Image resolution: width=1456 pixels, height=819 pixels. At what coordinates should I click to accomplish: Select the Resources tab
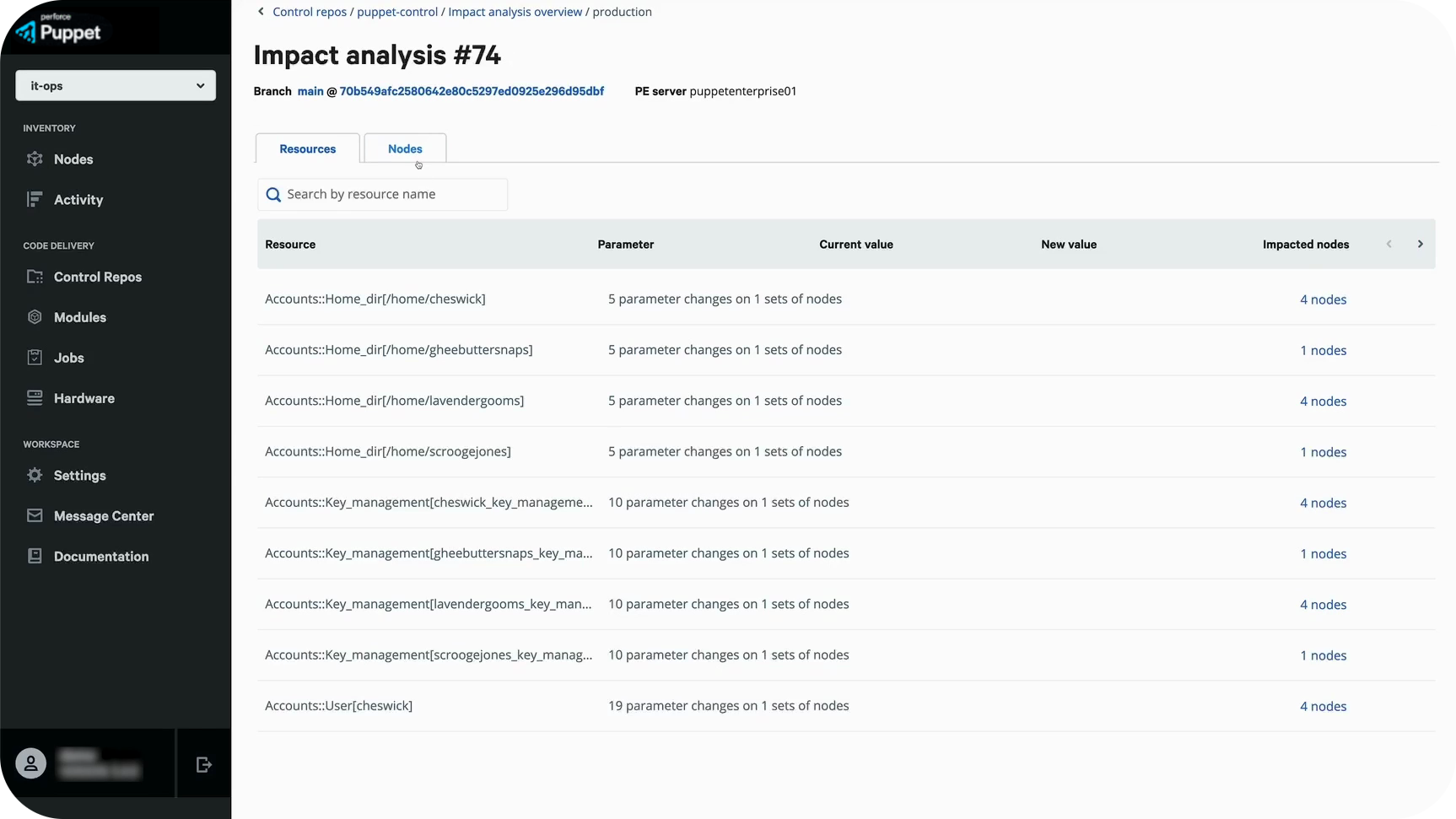pyautogui.click(x=307, y=148)
